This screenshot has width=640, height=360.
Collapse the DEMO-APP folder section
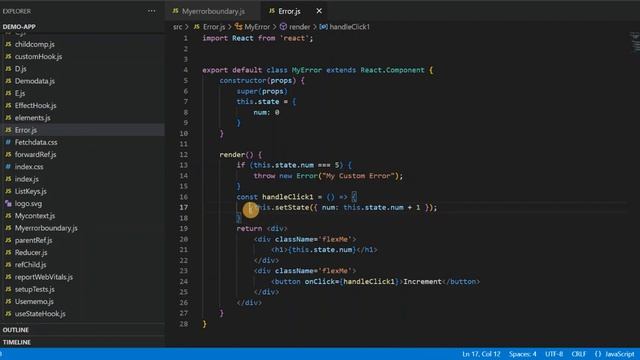pyautogui.click(x=19, y=27)
